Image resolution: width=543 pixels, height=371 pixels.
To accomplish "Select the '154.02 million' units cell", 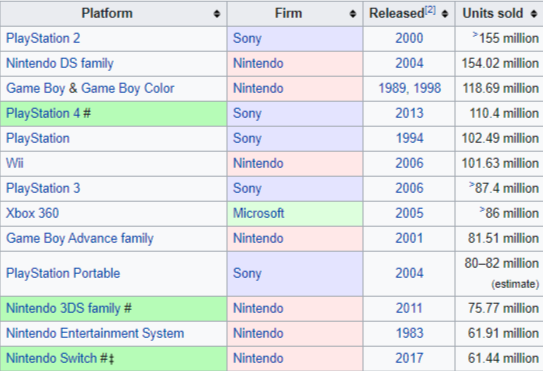I will [x=500, y=63].
